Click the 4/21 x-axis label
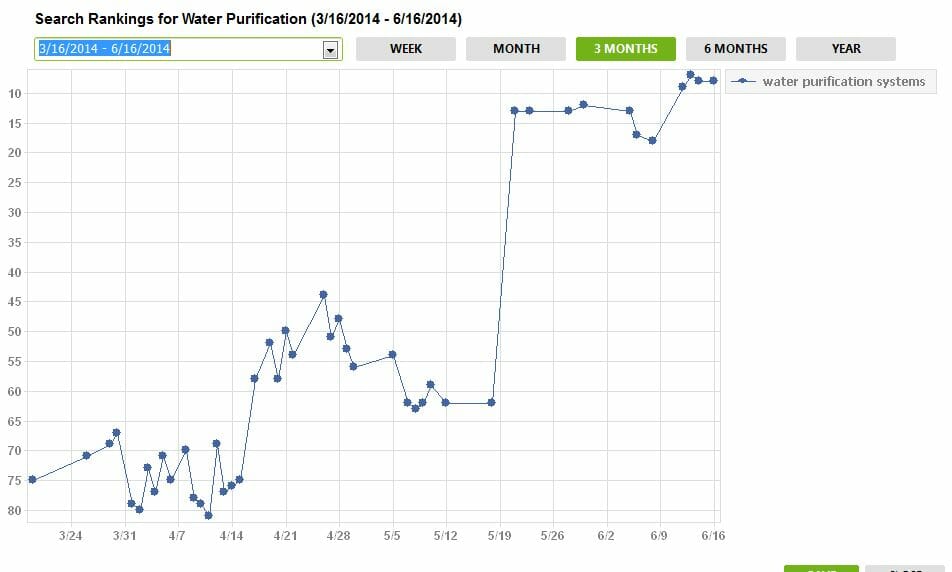 pos(285,536)
